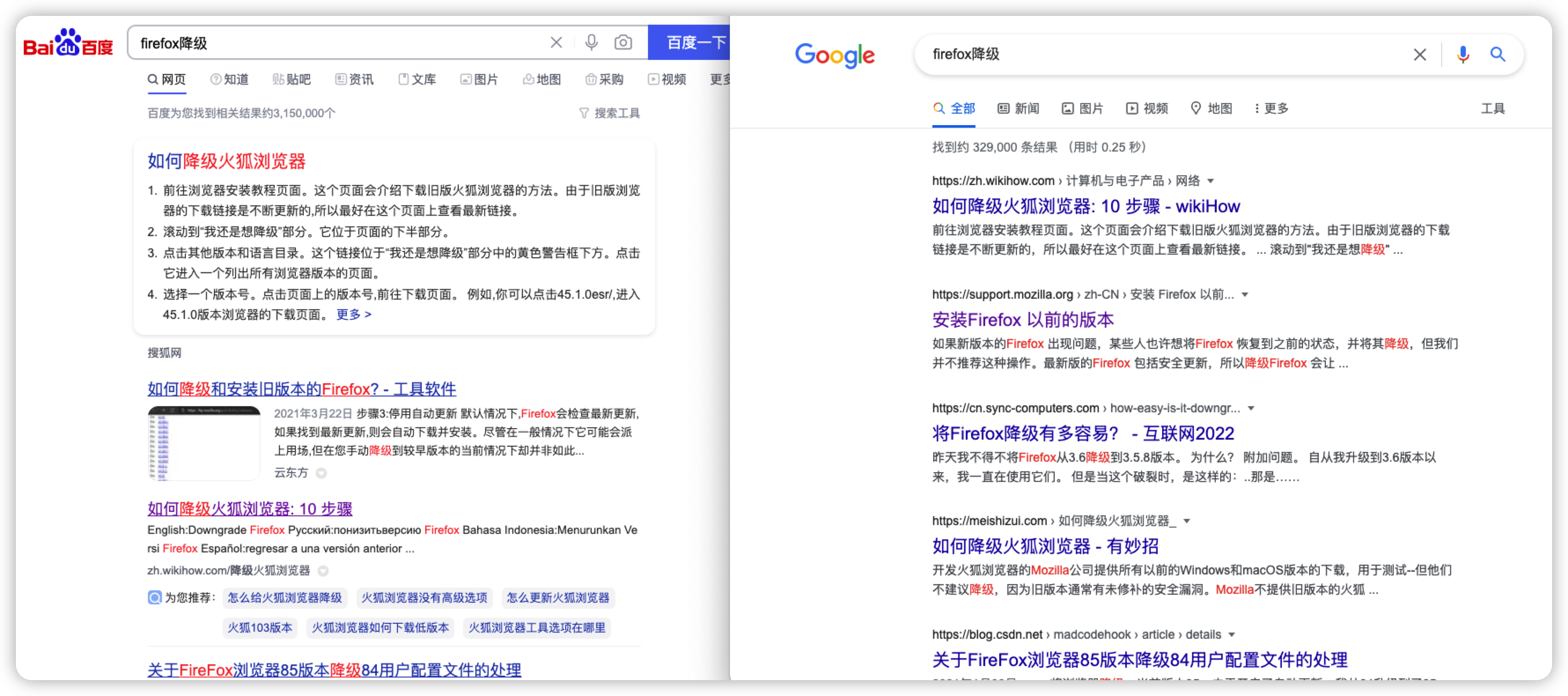Open 安装Firefox 以前的版本 result link
The image size is (1568, 696).
(x=1023, y=320)
